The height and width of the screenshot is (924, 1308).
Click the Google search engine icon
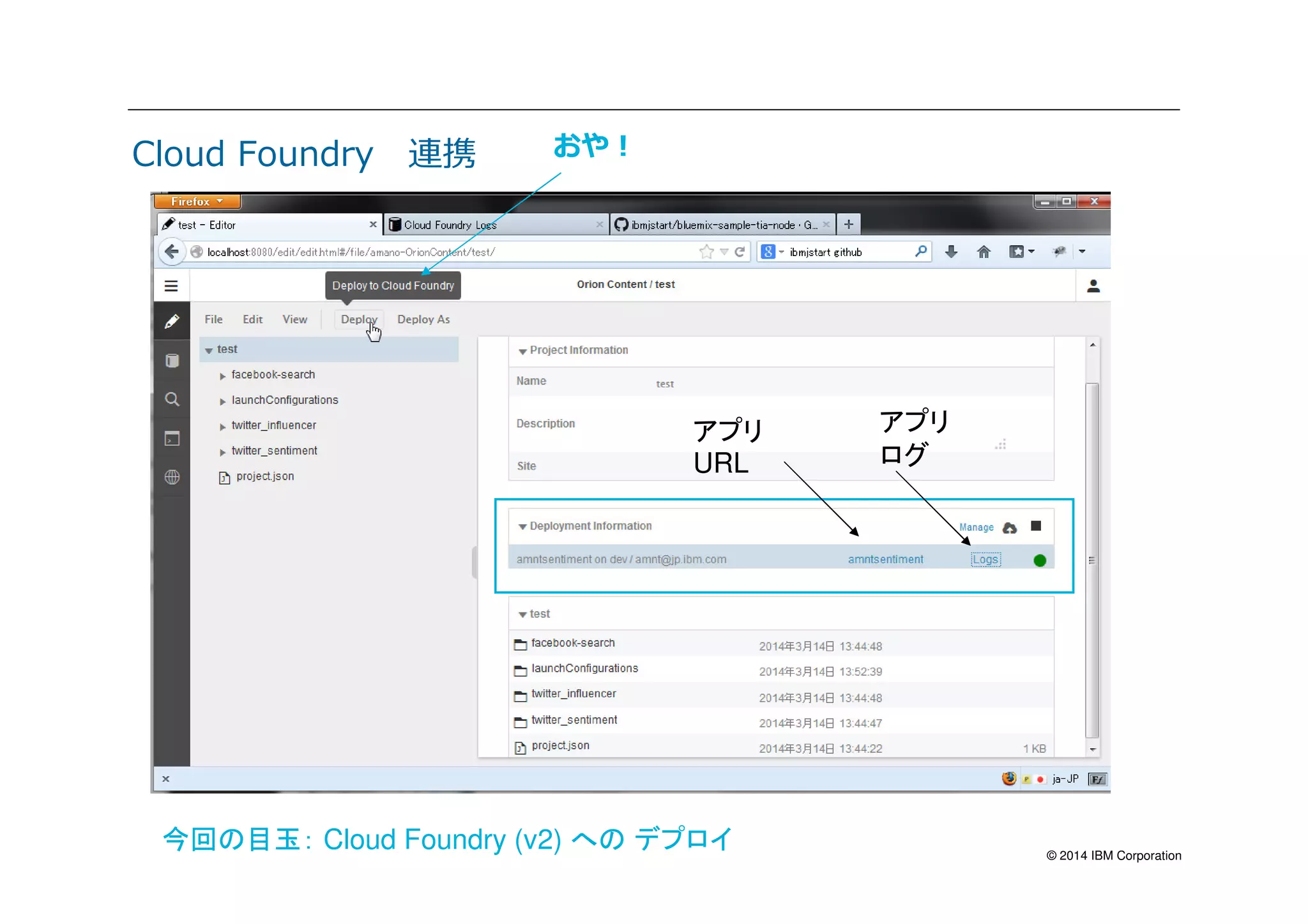pyautogui.click(x=768, y=252)
